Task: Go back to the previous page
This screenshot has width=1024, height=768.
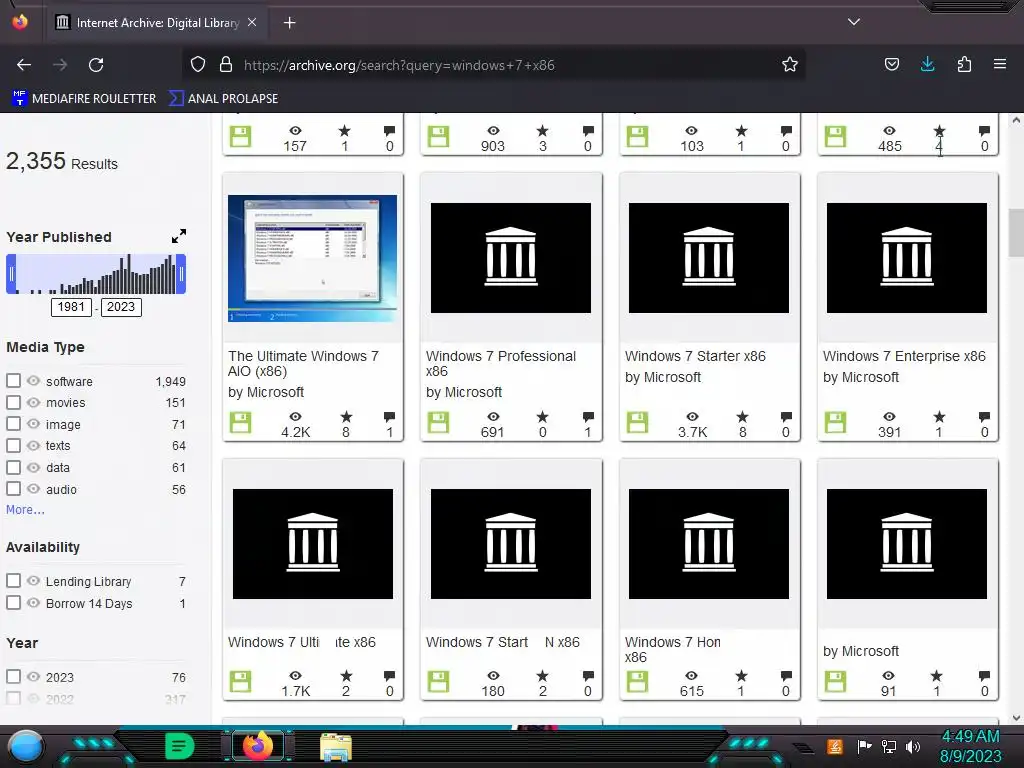Action: pos(24,65)
